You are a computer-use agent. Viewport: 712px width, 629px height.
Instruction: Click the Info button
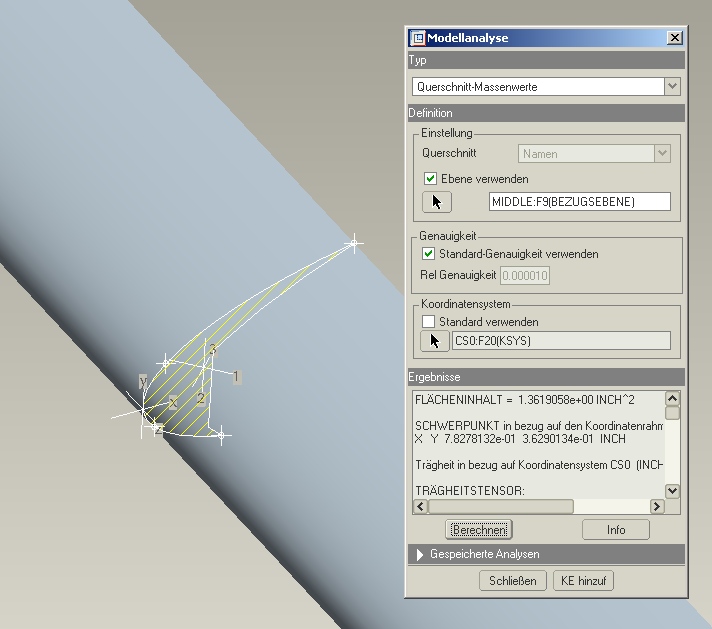pos(616,530)
